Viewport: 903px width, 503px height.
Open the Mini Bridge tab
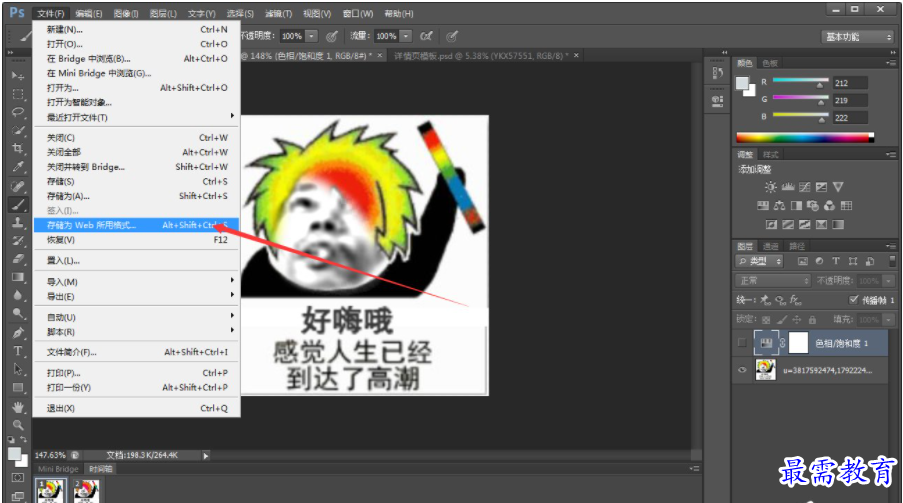(58, 469)
